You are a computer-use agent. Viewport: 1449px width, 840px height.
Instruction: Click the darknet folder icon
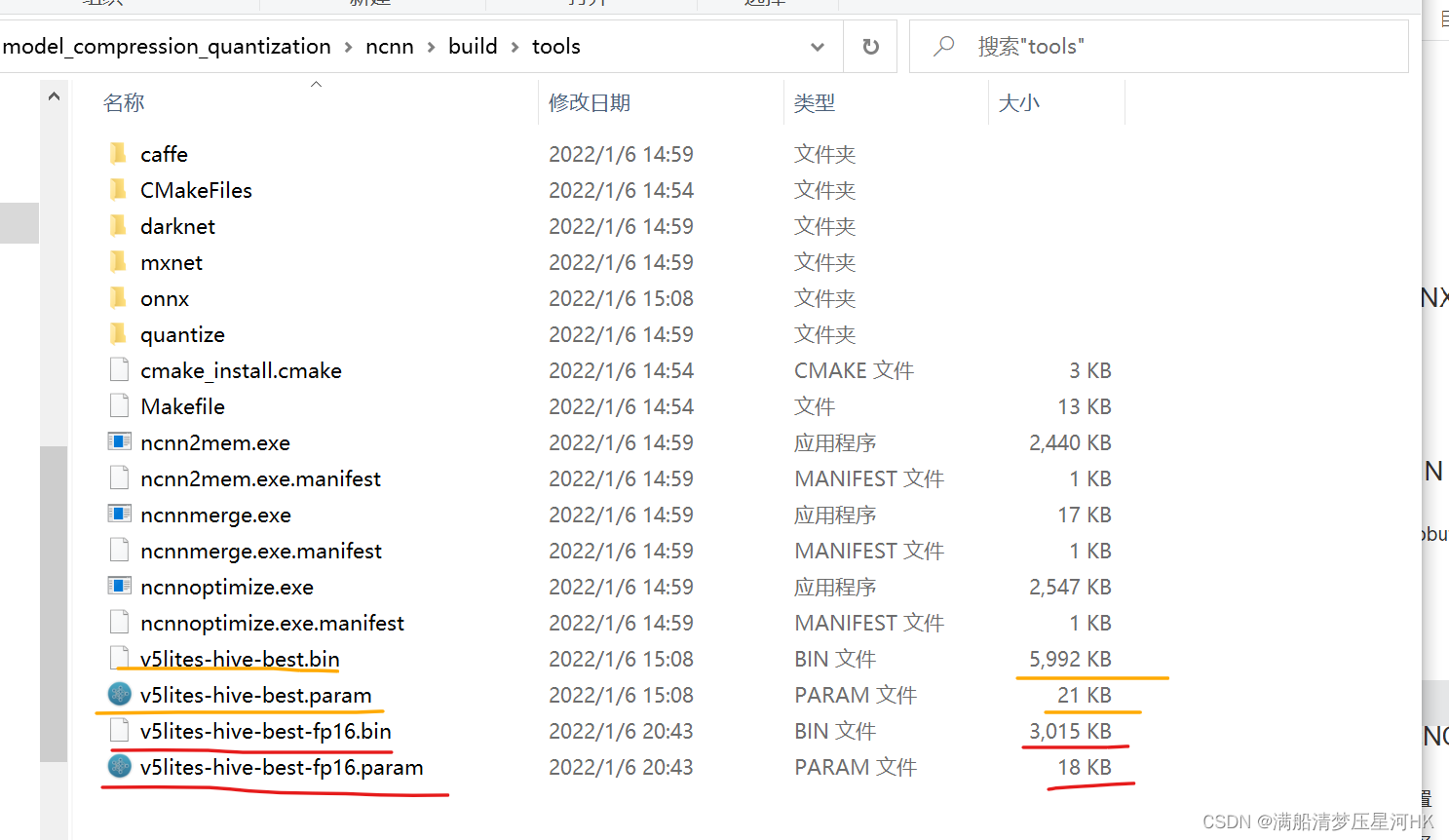[118, 226]
